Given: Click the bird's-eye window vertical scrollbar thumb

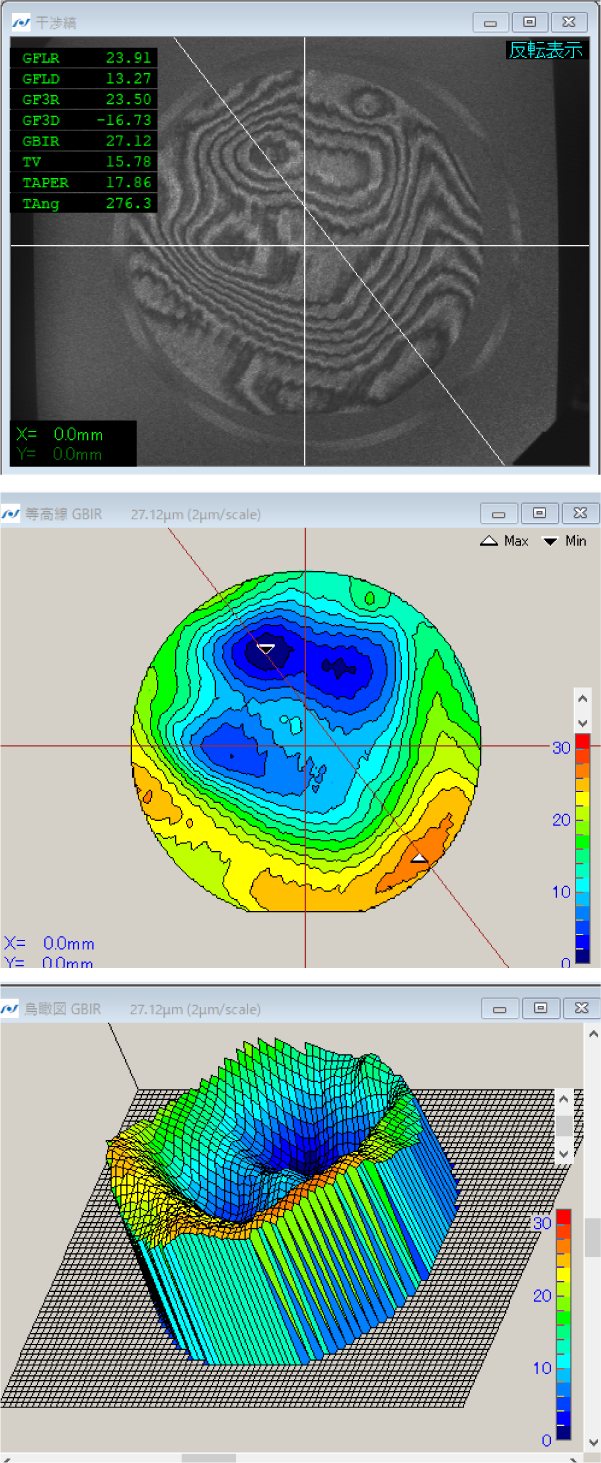Looking at the screenshot, I should (592, 1237).
